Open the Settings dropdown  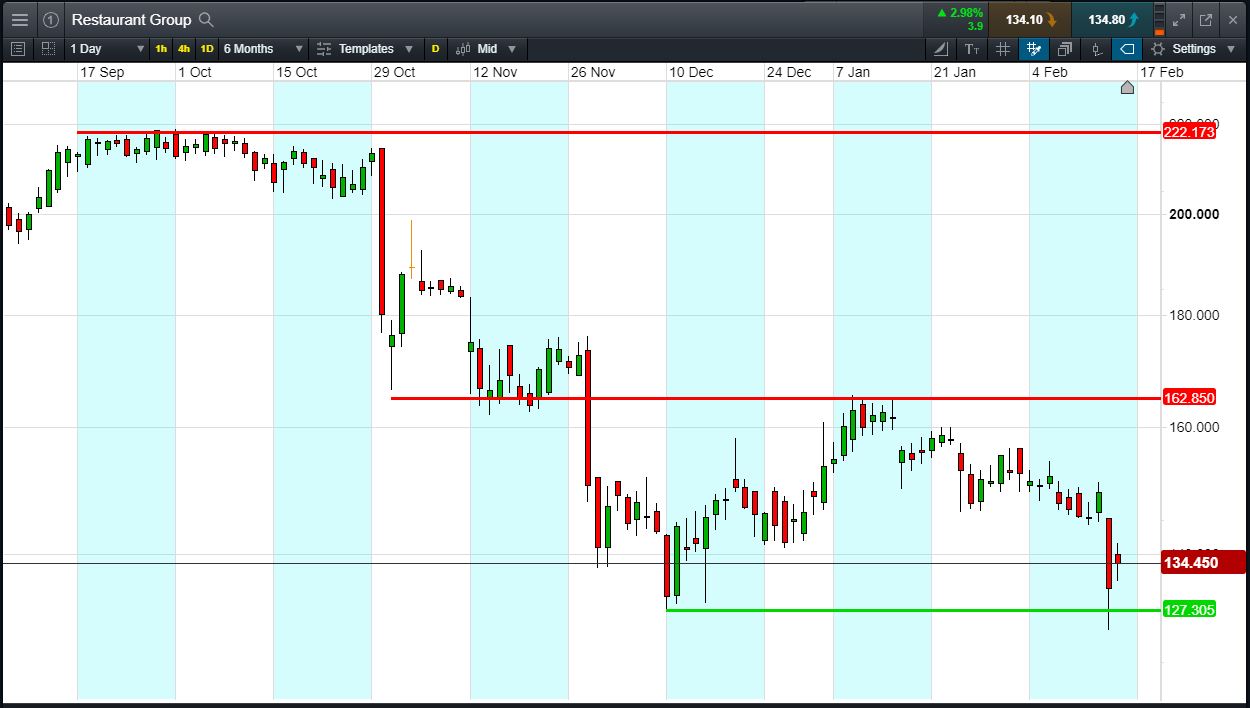(x=1194, y=48)
